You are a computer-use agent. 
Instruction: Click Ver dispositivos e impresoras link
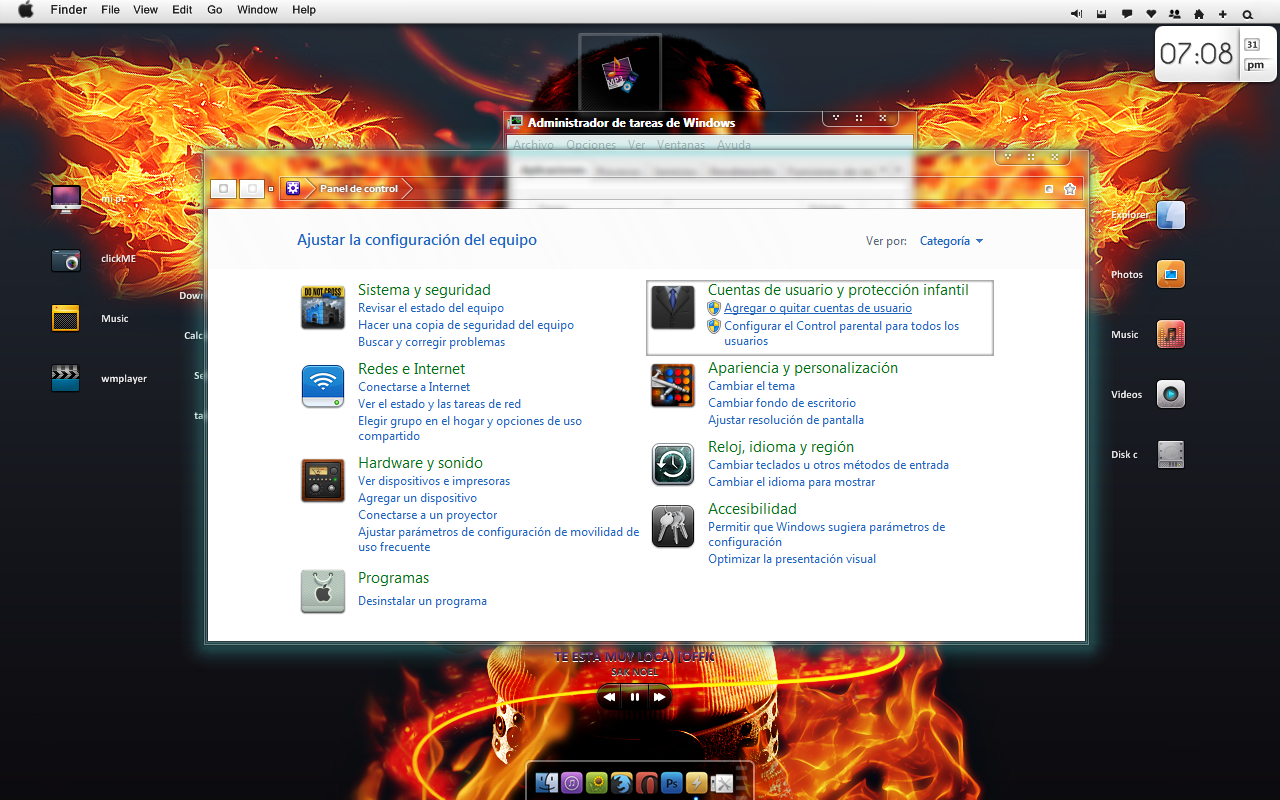(x=434, y=481)
